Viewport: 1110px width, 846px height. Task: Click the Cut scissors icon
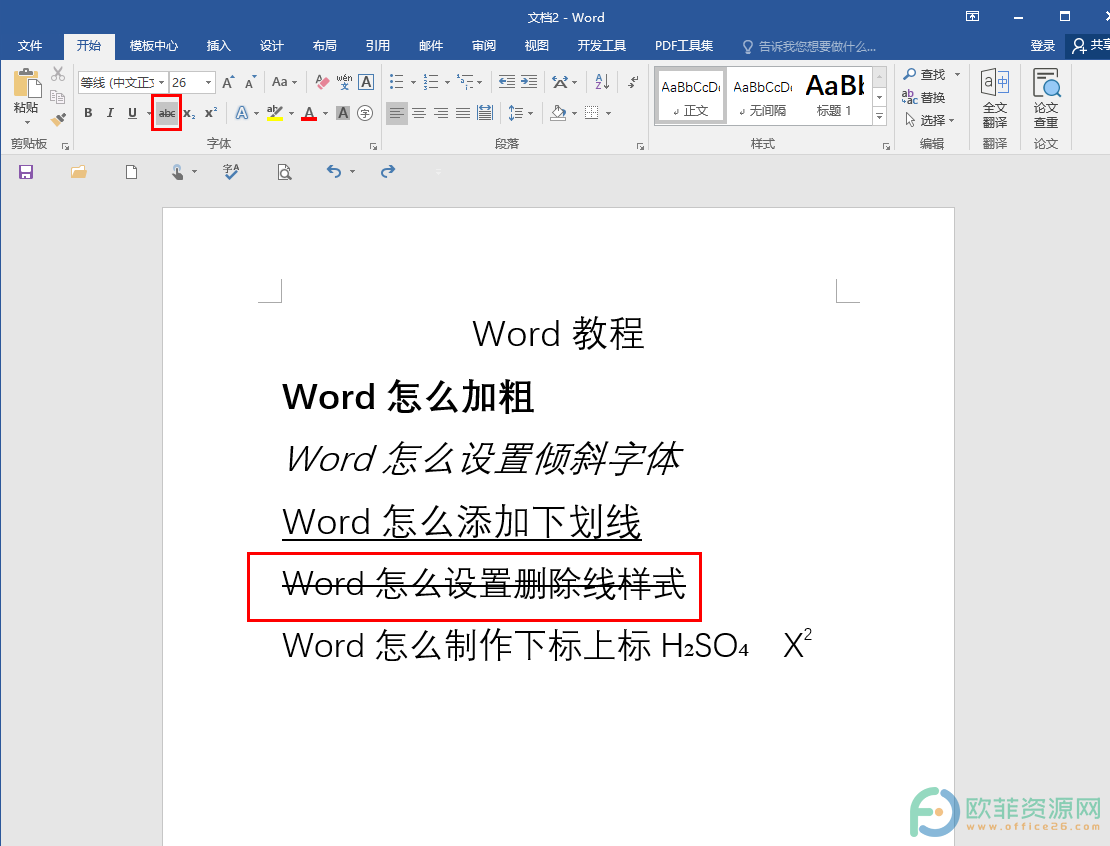(x=58, y=74)
